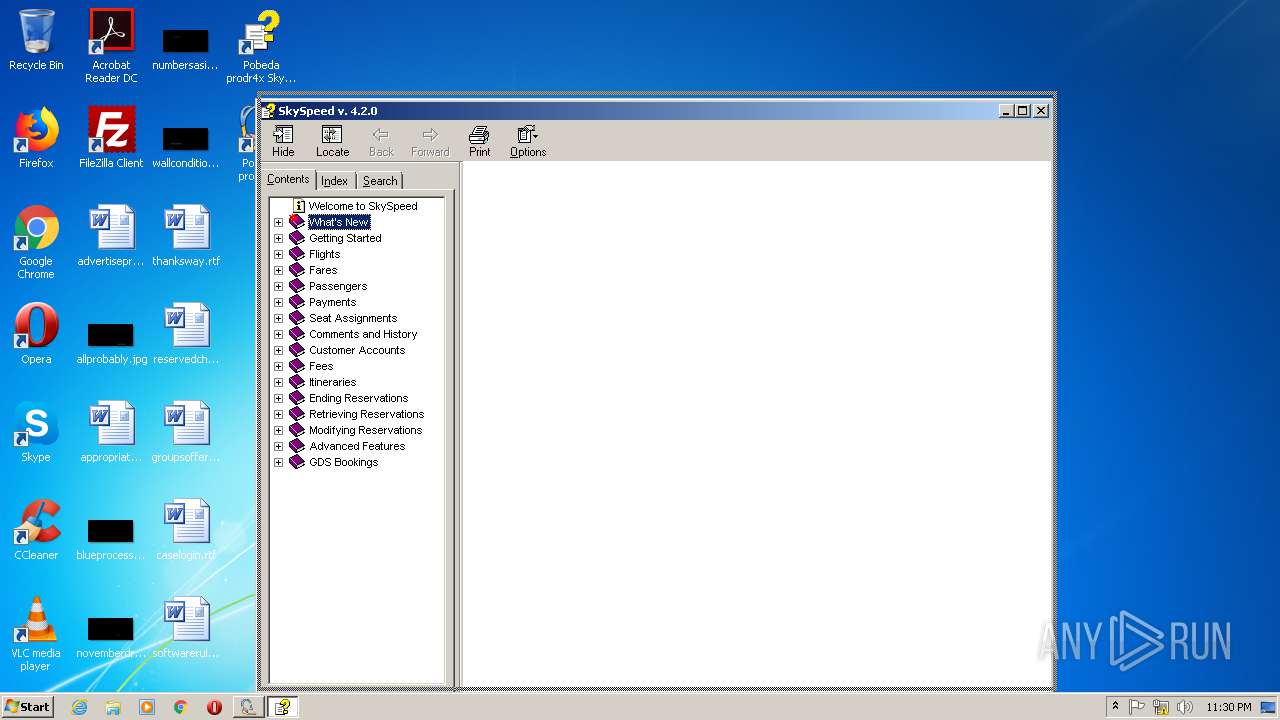The width and height of the screenshot is (1280, 720).
Task: Select the Getting Started book icon
Action: 297,238
